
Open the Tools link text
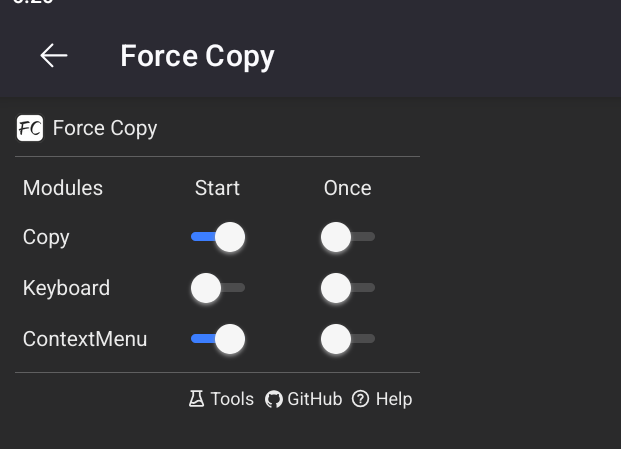[x=232, y=399]
